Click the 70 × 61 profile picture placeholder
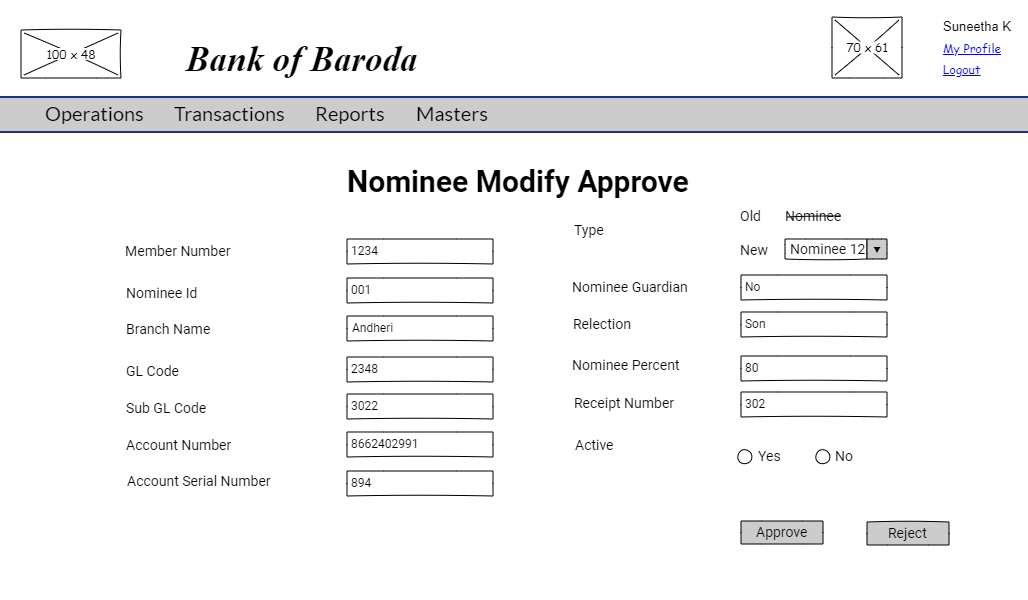Screen dimensions: 1028x600 867,48
